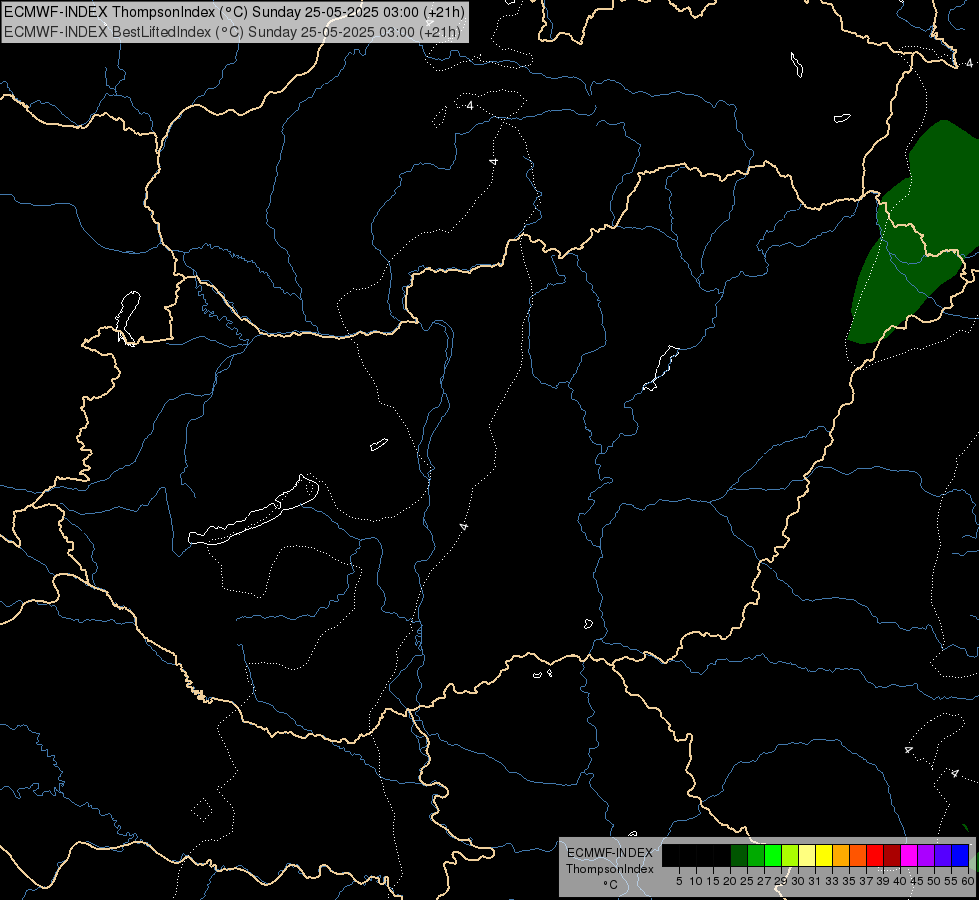979x900 pixels.
Task: Click the legend tick value 33
Action: [832, 881]
